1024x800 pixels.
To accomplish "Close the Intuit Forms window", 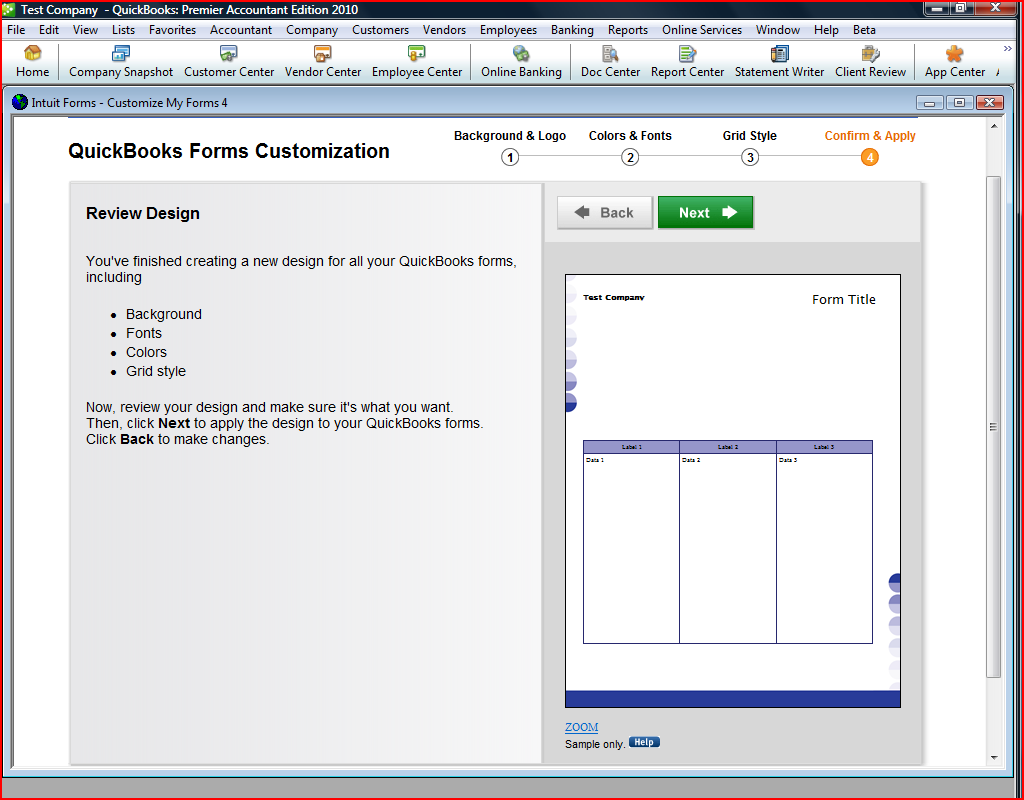I will click(990, 103).
